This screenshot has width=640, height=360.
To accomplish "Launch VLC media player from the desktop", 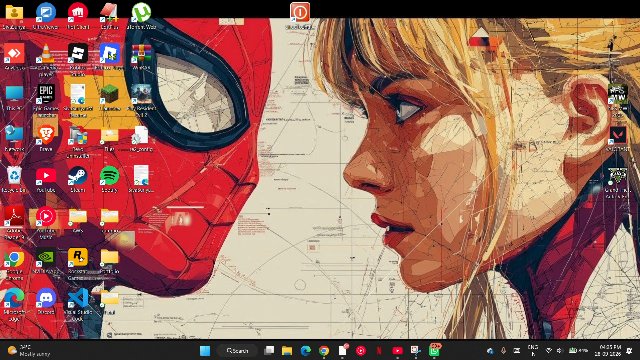I will pos(46,53).
